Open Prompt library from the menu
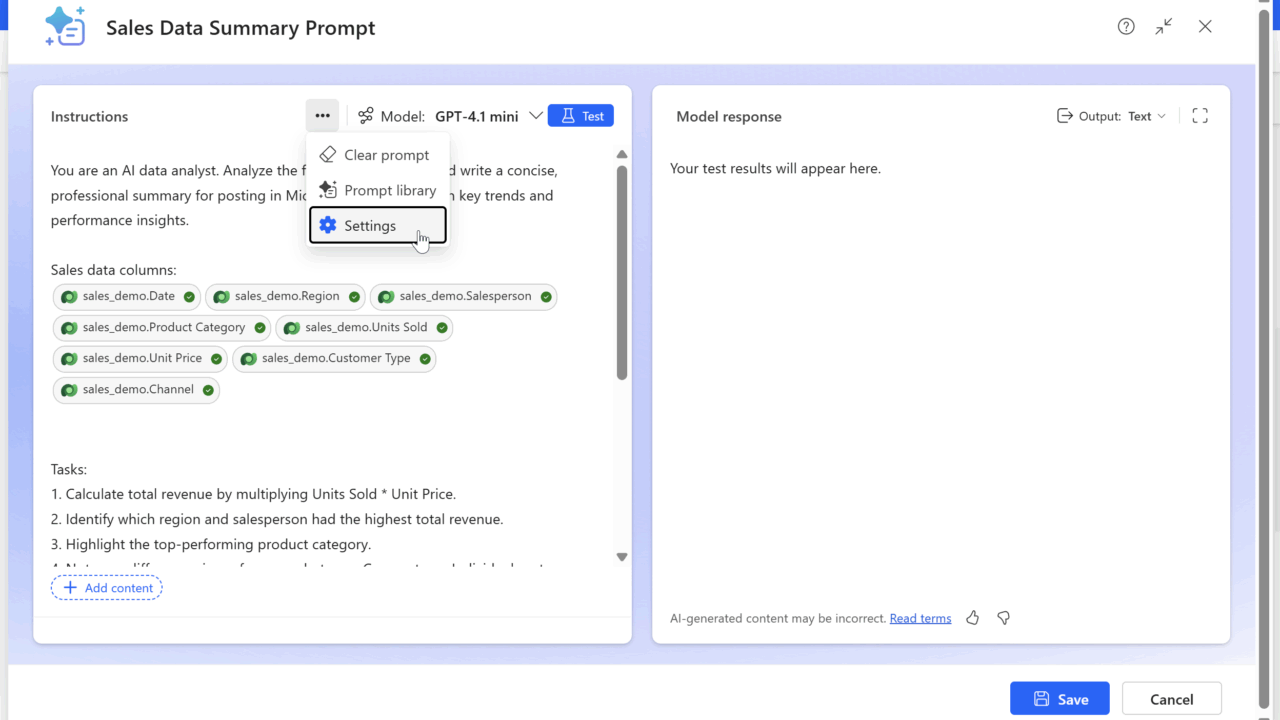Screen dimensions: 1280x720 [378, 190]
